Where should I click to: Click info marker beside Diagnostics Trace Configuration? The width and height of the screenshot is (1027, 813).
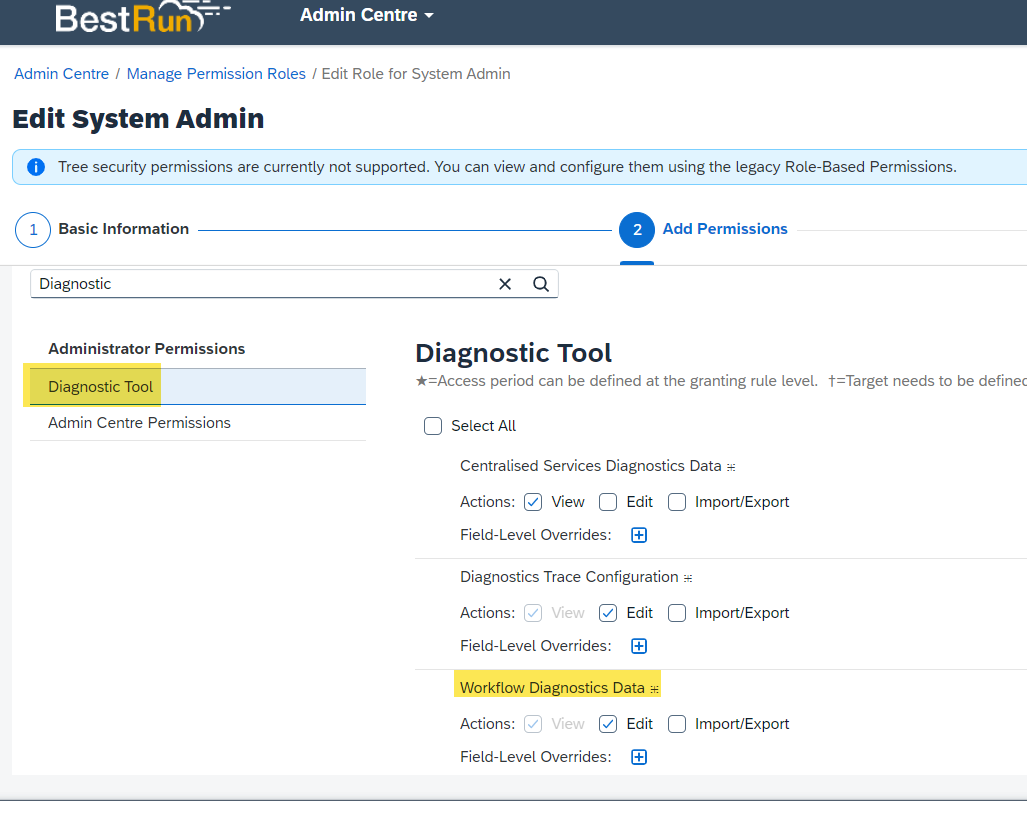click(x=688, y=578)
